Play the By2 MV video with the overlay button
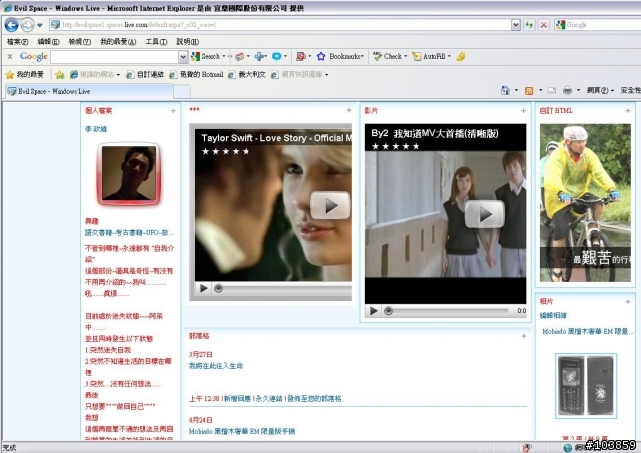The image size is (641, 453). point(484,214)
